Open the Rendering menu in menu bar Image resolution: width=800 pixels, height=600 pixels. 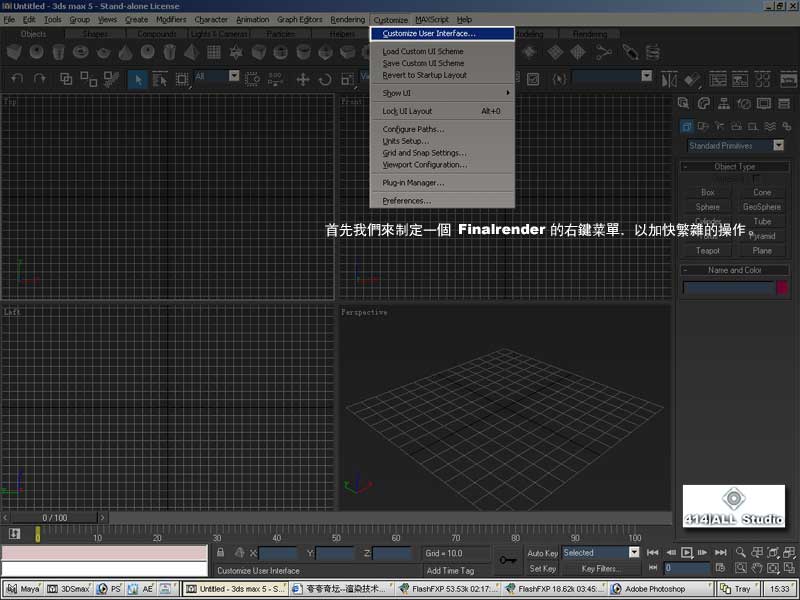click(347, 19)
